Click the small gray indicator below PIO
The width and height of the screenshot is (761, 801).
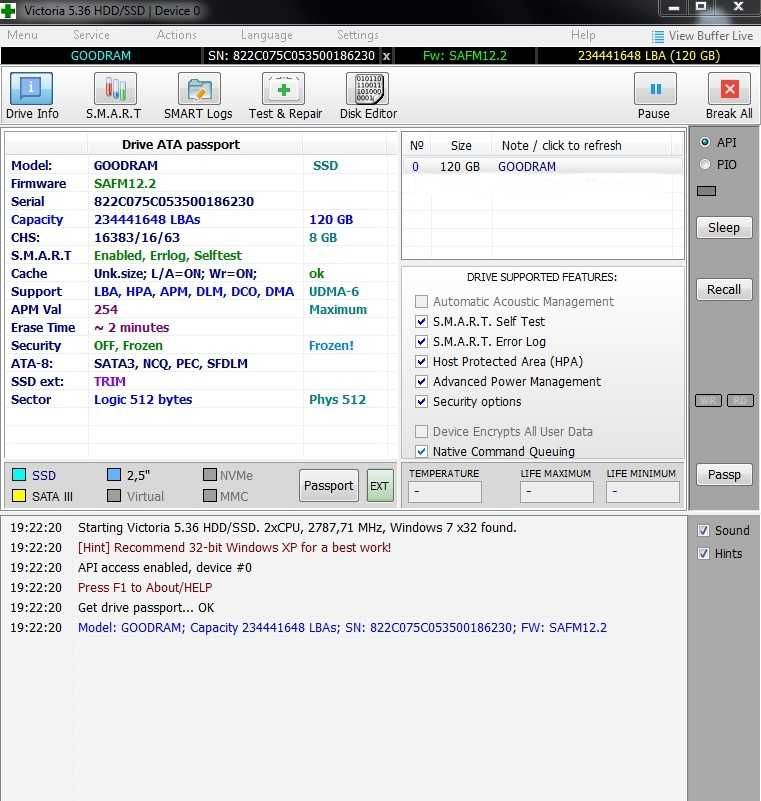(706, 191)
